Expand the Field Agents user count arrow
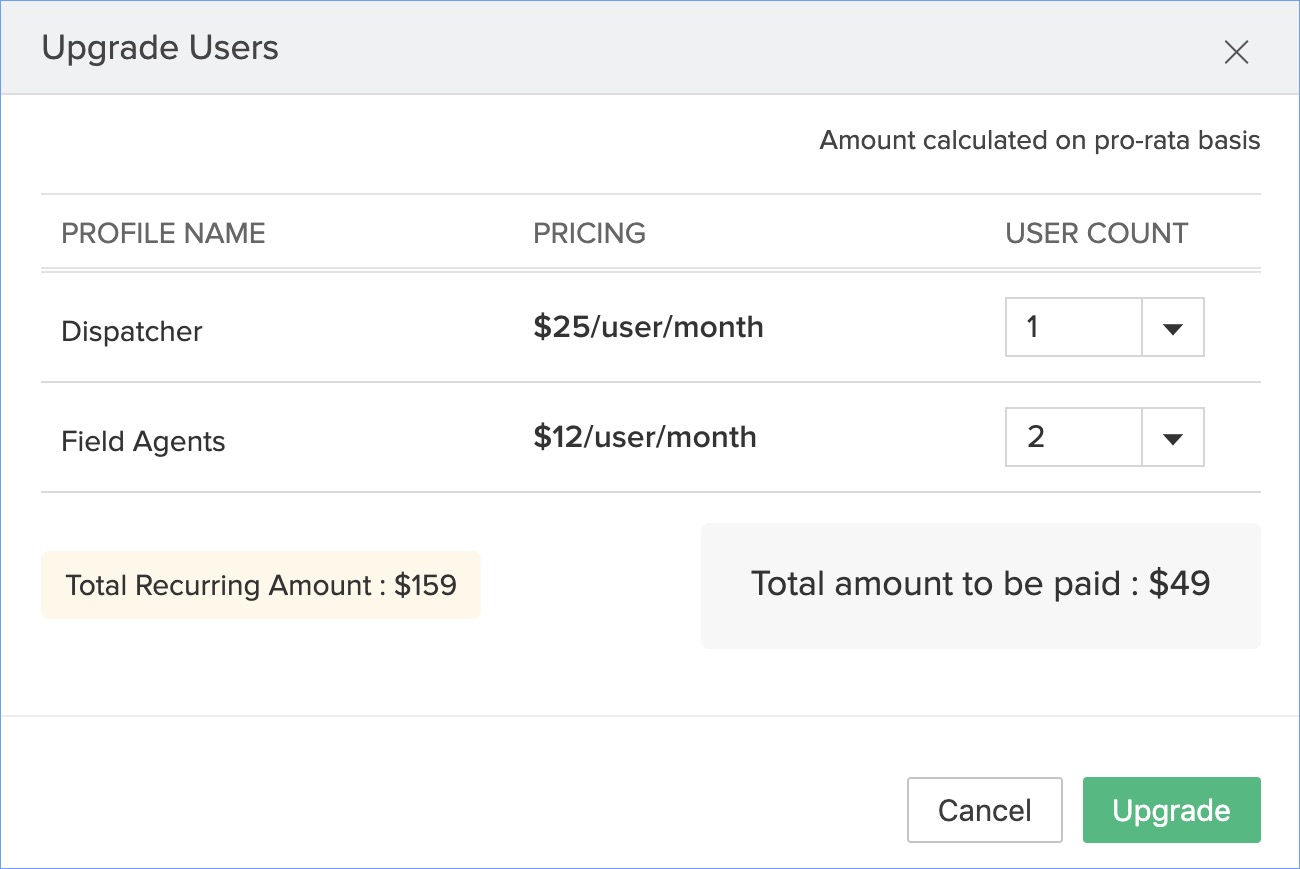 click(x=1173, y=437)
